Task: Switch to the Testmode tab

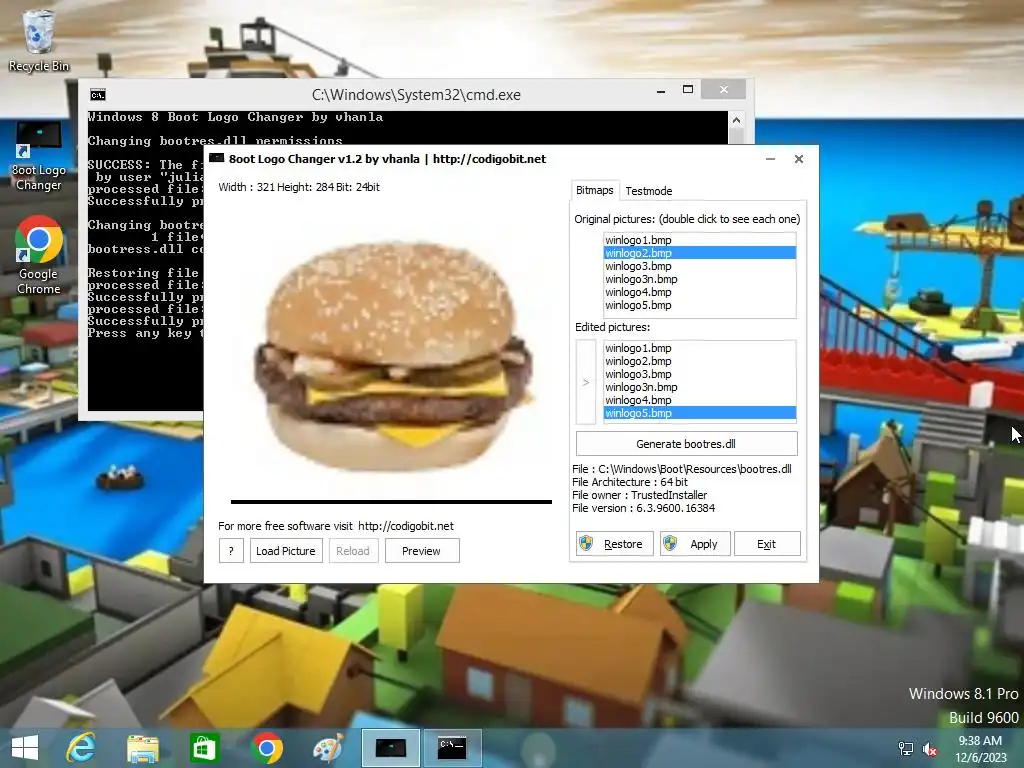Action: [648, 191]
